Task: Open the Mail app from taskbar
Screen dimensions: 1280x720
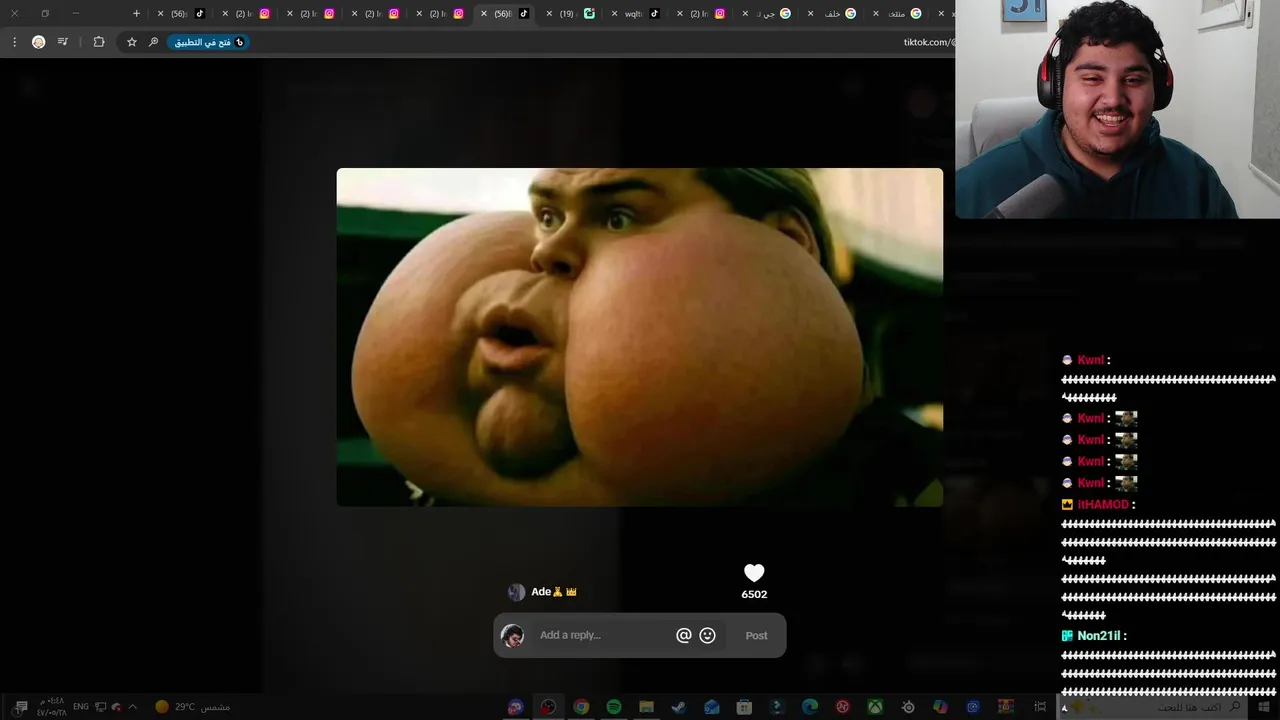Action: pos(711,707)
